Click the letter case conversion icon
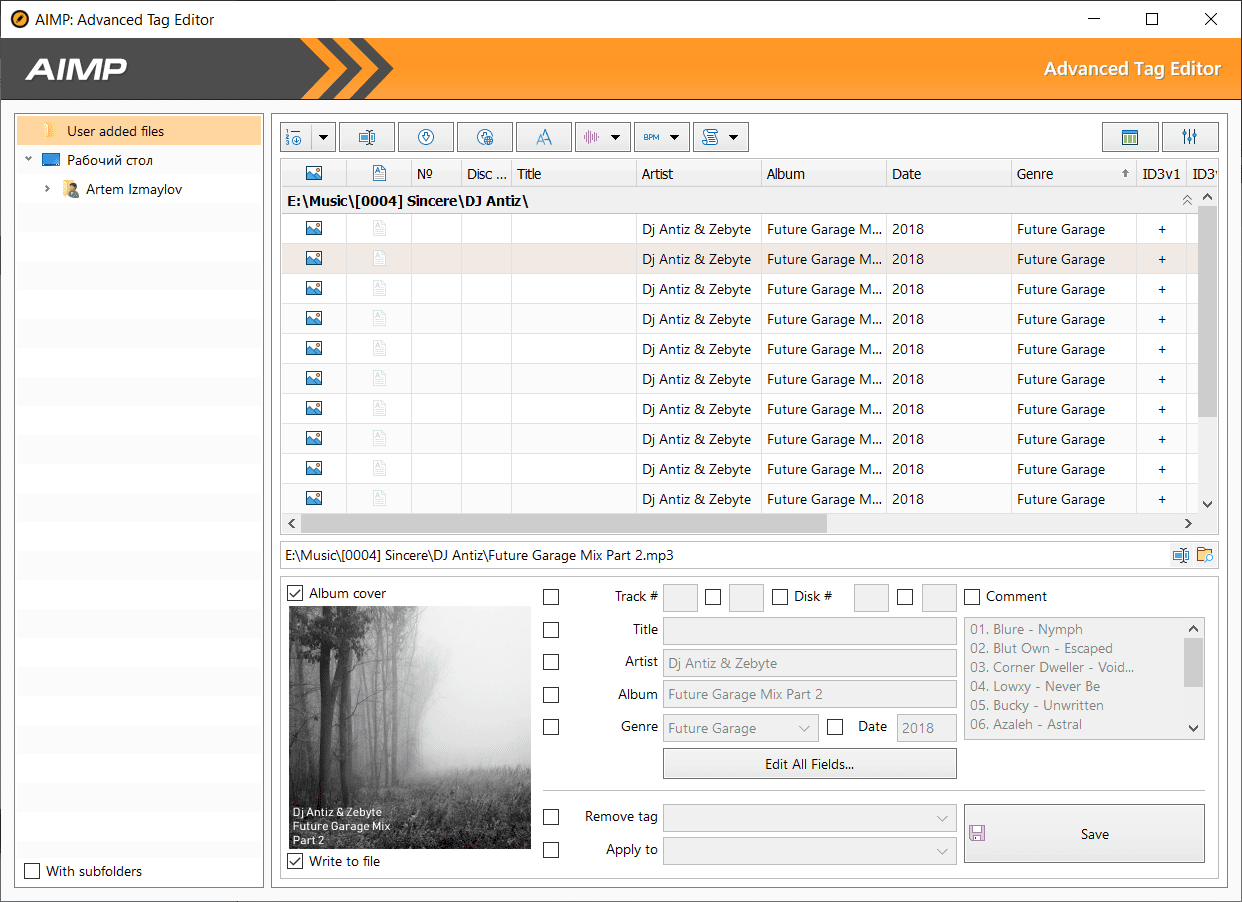The width and height of the screenshot is (1242, 902). (x=544, y=137)
